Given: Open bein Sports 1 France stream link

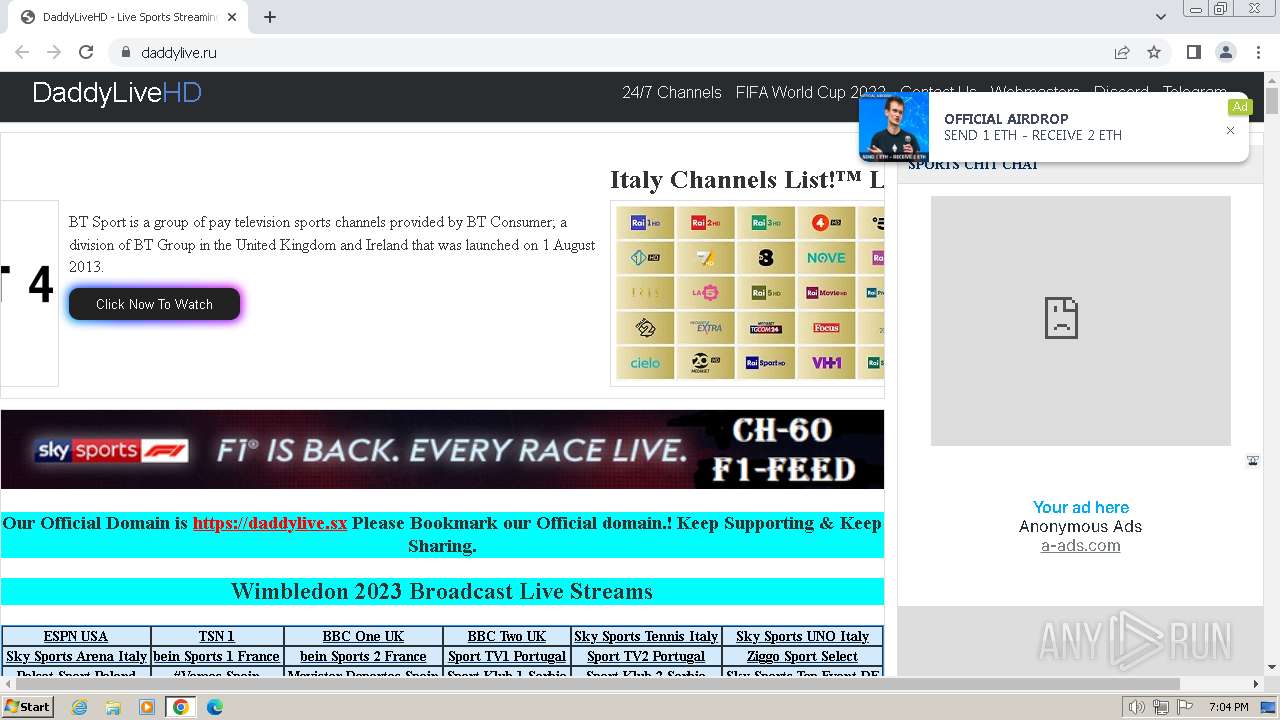Looking at the screenshot, I should (x=217, y=656).
